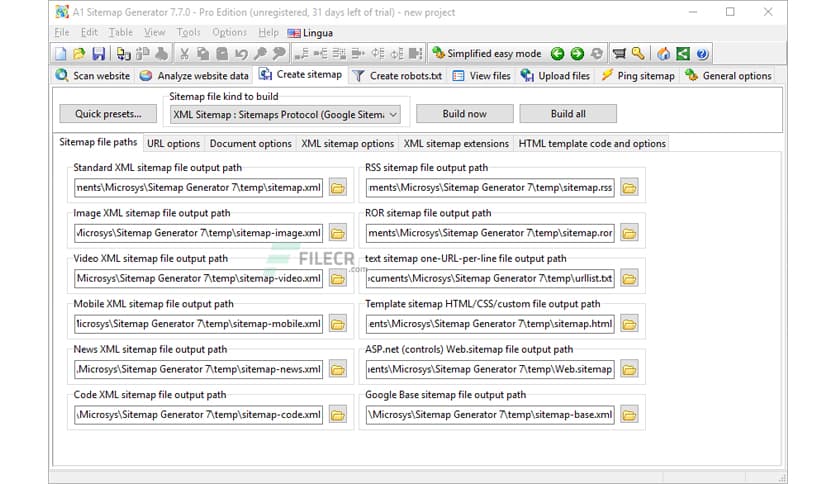The image size is (836, 484).
Task: Click the Standard XML sitemap output path field
Action: click(x=198, y=188)
